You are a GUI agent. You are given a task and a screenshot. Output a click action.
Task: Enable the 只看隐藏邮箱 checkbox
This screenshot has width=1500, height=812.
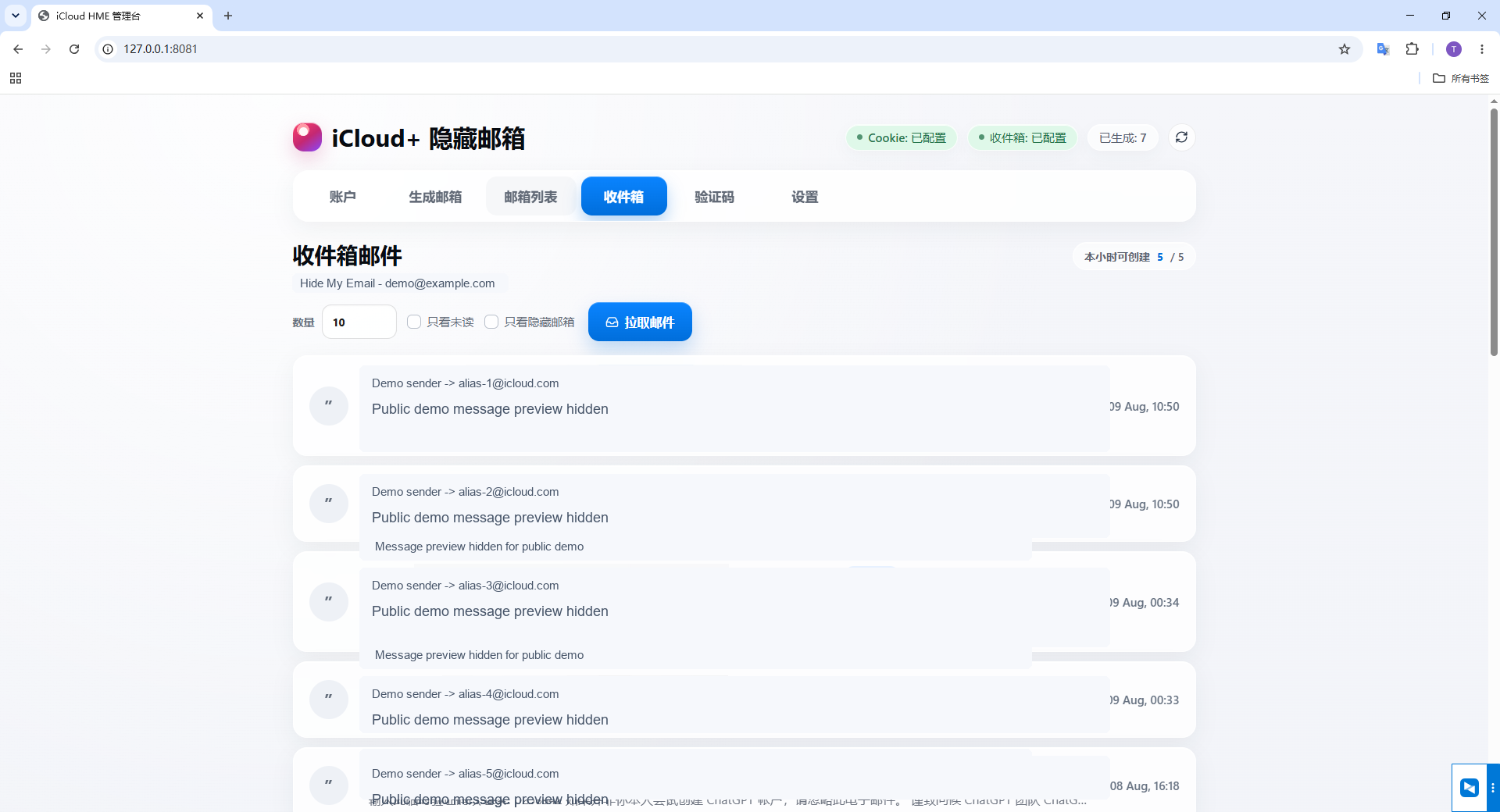click(x=491, y=322)
